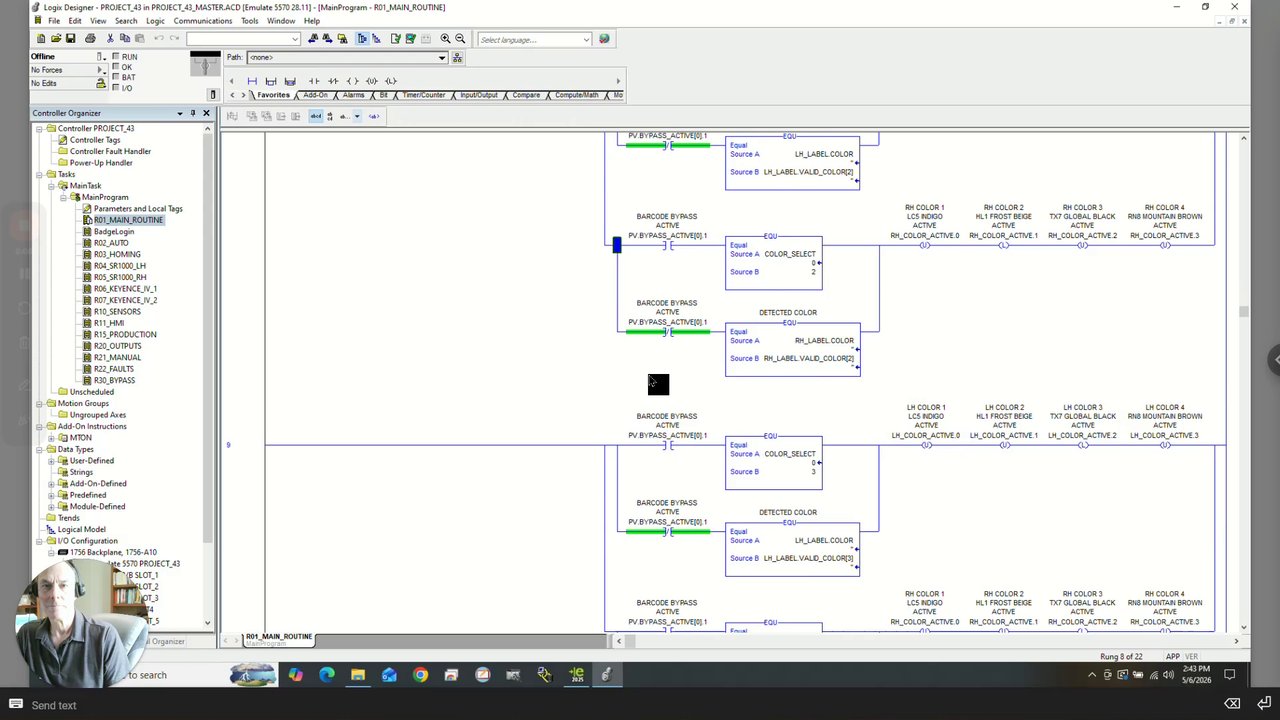Click the Save project icon
This screenshot has width=1280, height=720.
coord(71,39)
